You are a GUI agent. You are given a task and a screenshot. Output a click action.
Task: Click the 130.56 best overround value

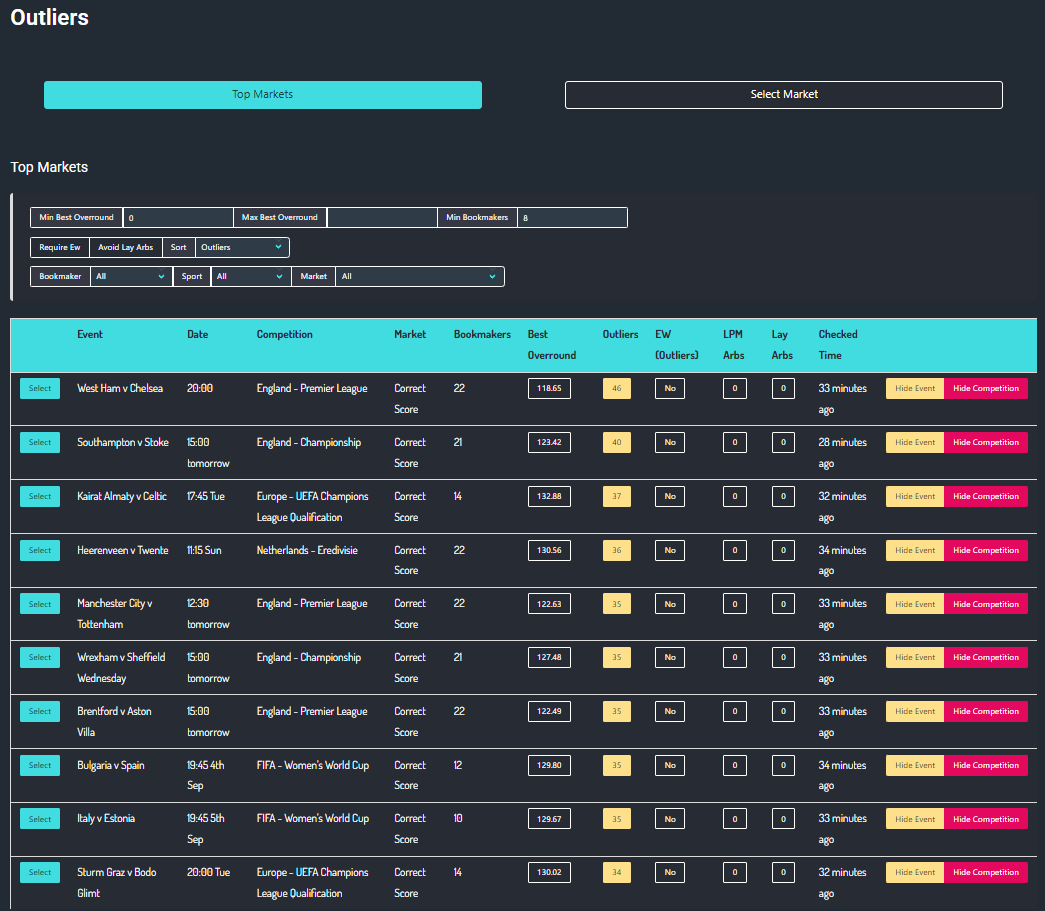point(549,550)
